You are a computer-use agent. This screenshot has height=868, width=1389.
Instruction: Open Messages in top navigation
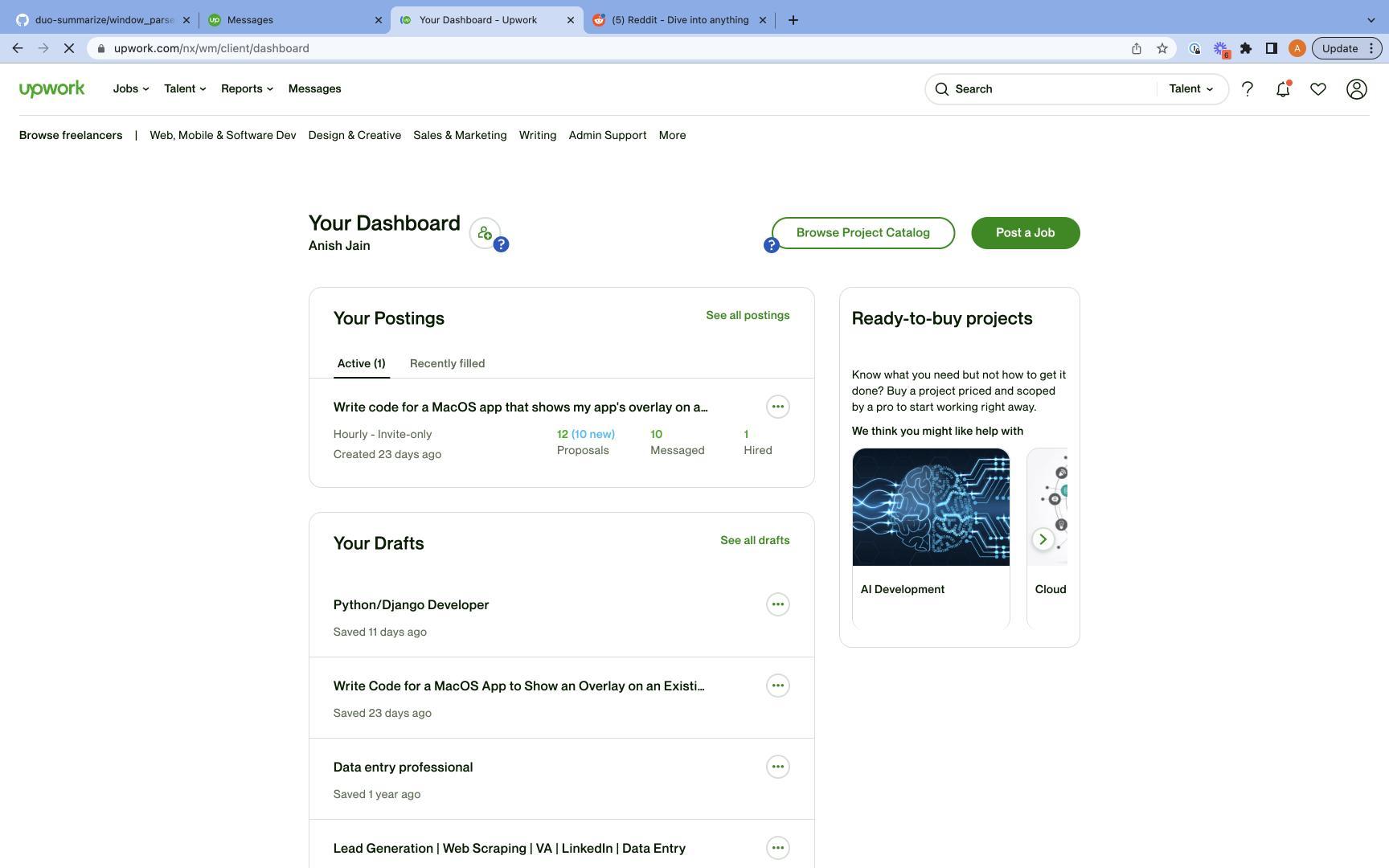point(314,89)
